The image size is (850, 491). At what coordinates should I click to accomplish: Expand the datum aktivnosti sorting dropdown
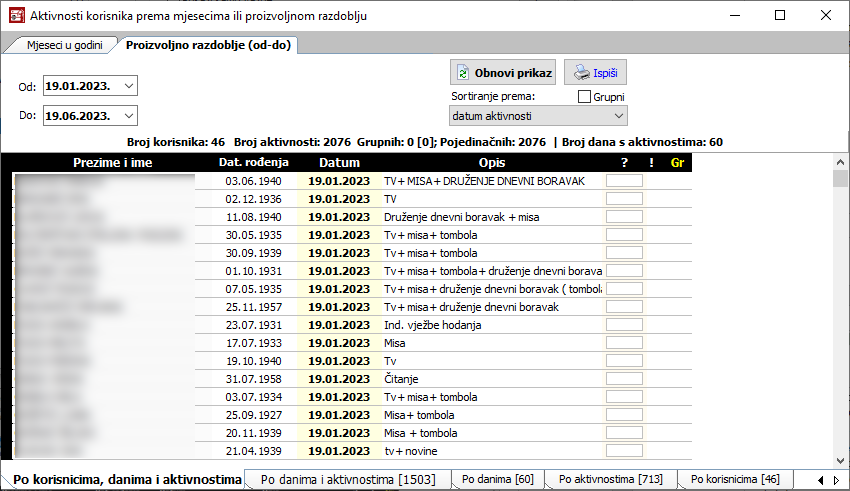point(617,117)
